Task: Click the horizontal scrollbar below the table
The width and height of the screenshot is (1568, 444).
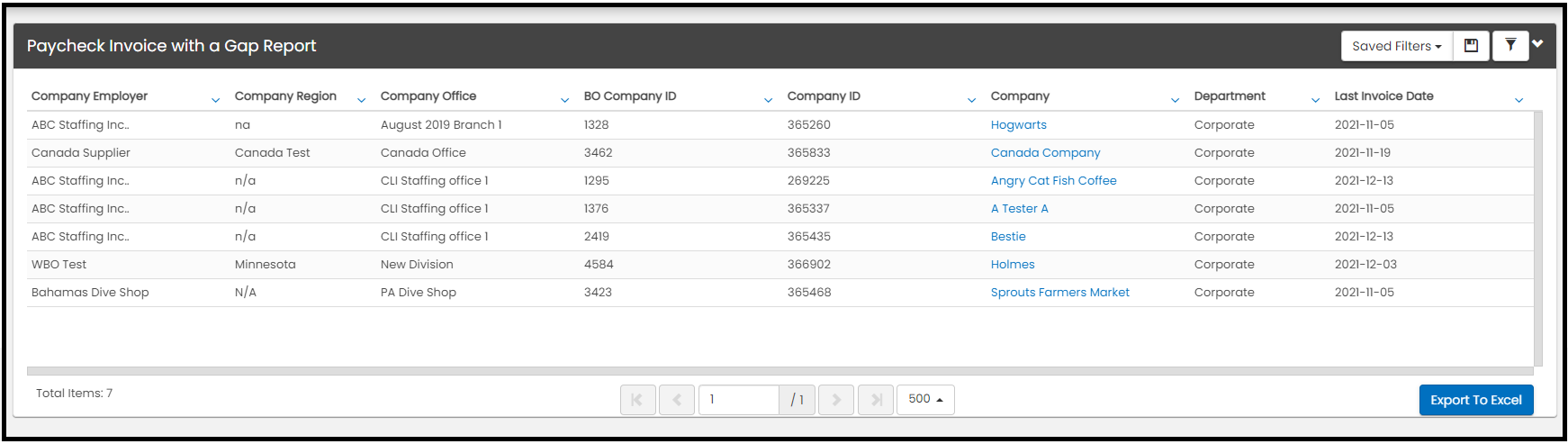Action: tap(779, 371)
